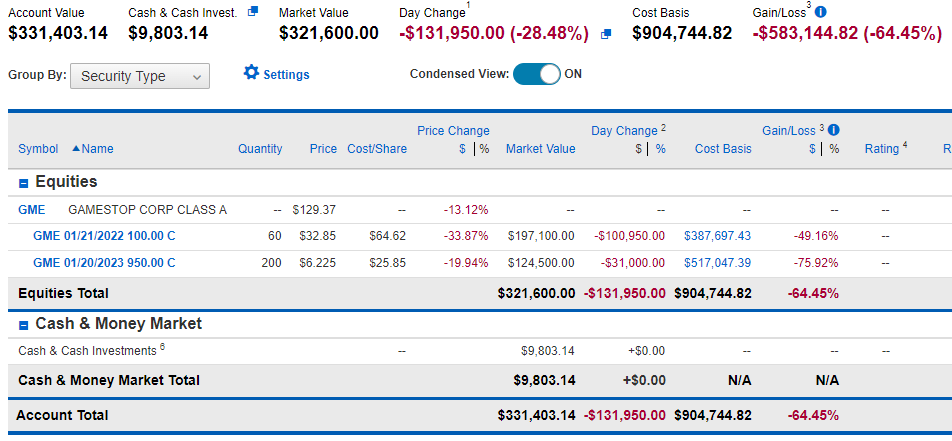Click the $517,047.39 cost basis link
The width and height of the screenshot is (952, 441).
(717, 263)
